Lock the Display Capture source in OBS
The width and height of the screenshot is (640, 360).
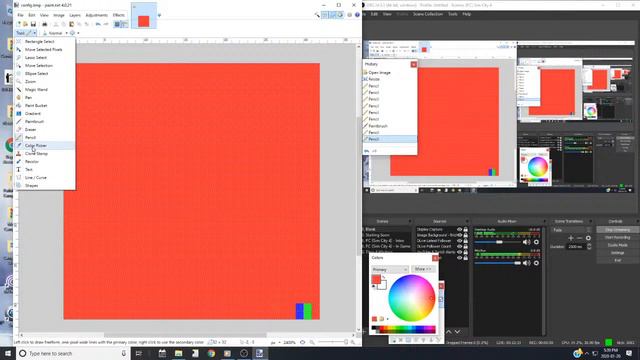(x=465, y=230)
